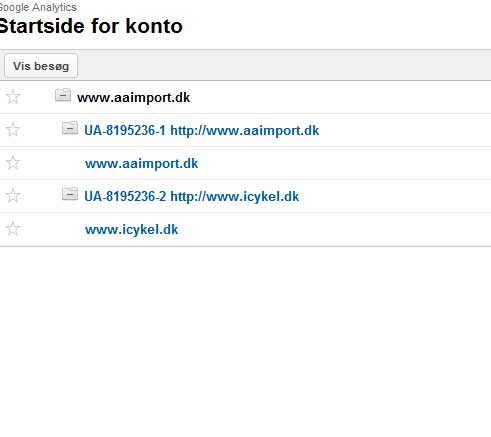The image size is (491, 437).
Task: Star the UA-8195236-1 property row
Action: point(13,129)
